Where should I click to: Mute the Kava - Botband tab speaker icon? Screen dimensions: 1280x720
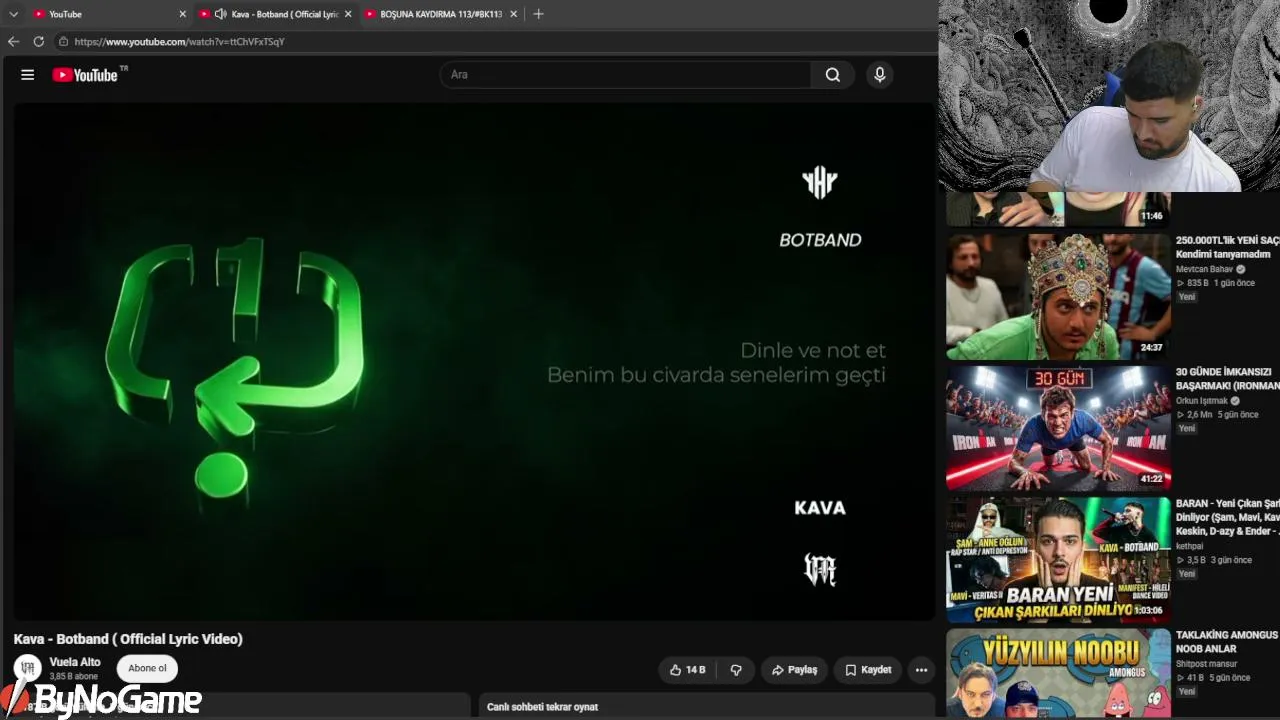(220, 14)
